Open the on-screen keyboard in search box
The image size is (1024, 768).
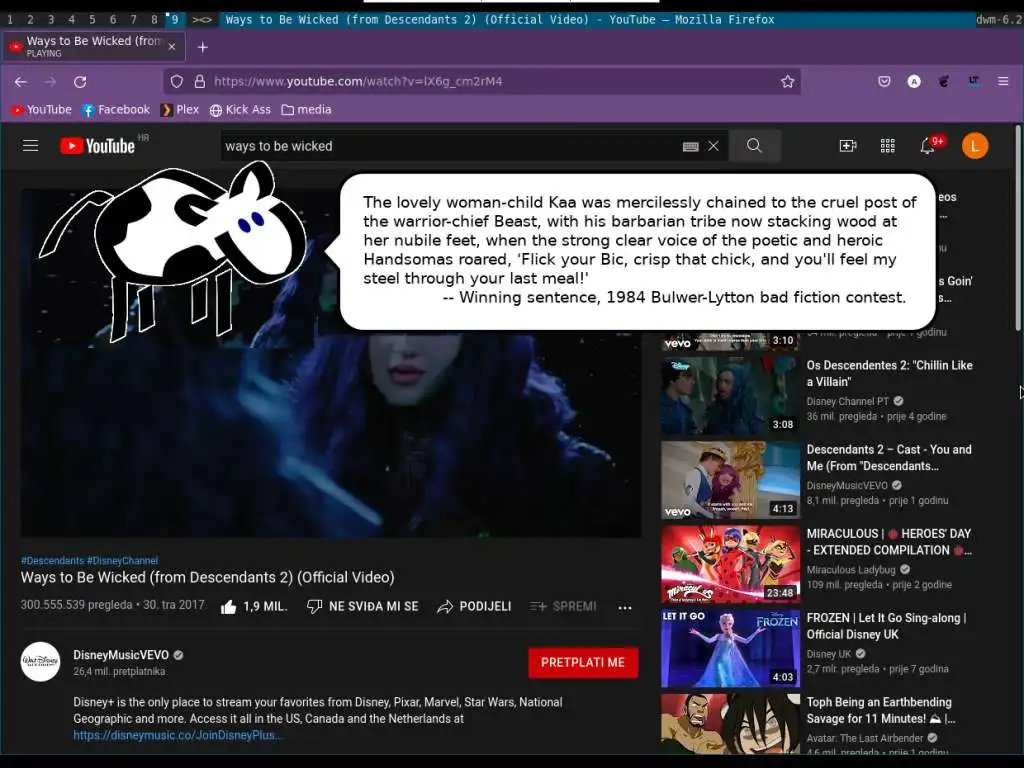coord(690,146)
